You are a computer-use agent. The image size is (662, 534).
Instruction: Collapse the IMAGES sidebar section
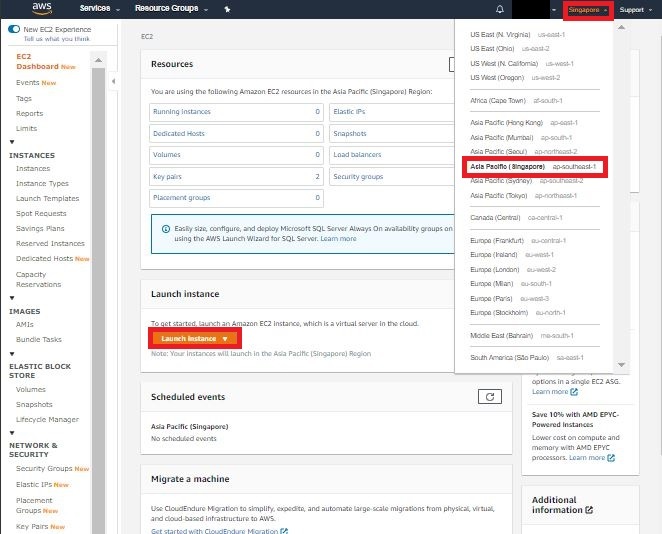pos(12,298)
